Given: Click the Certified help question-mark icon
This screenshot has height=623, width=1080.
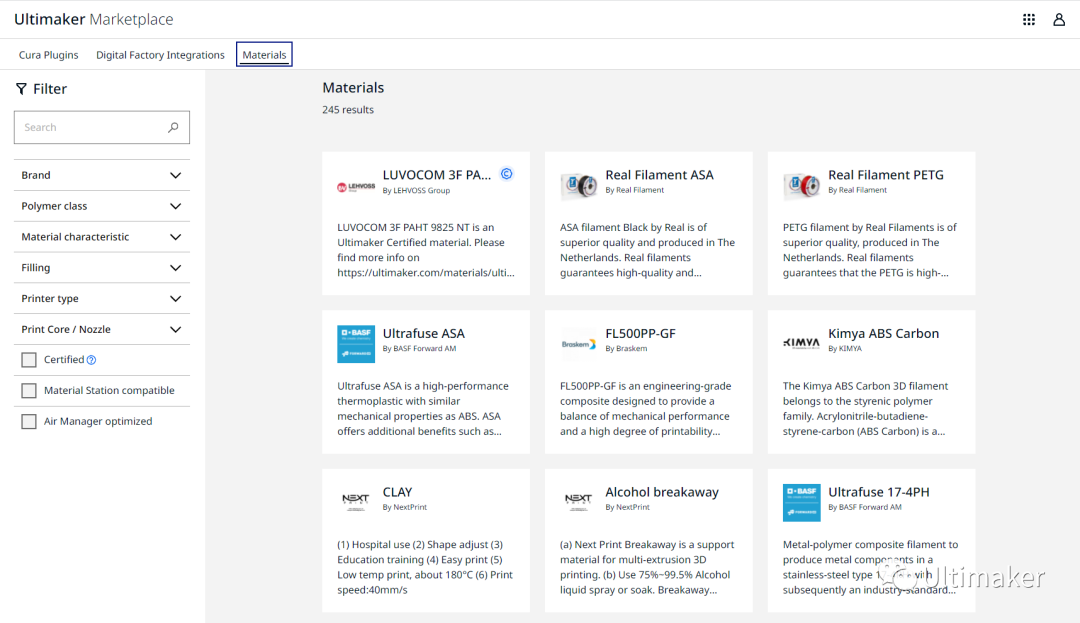Looking at the screenshot, I should click(92, 360).
